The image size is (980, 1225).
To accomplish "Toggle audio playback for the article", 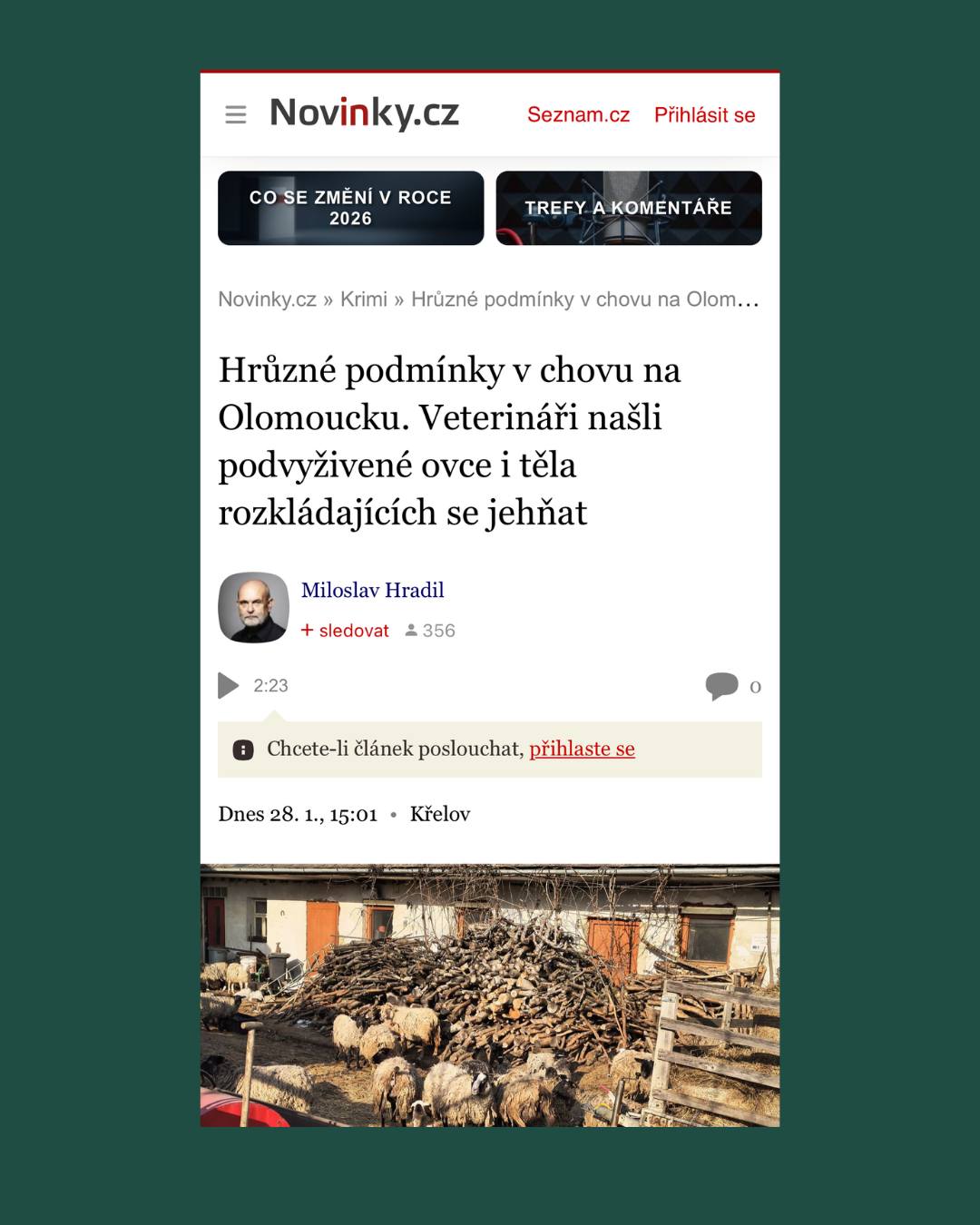I will click(x=227, y=685).
